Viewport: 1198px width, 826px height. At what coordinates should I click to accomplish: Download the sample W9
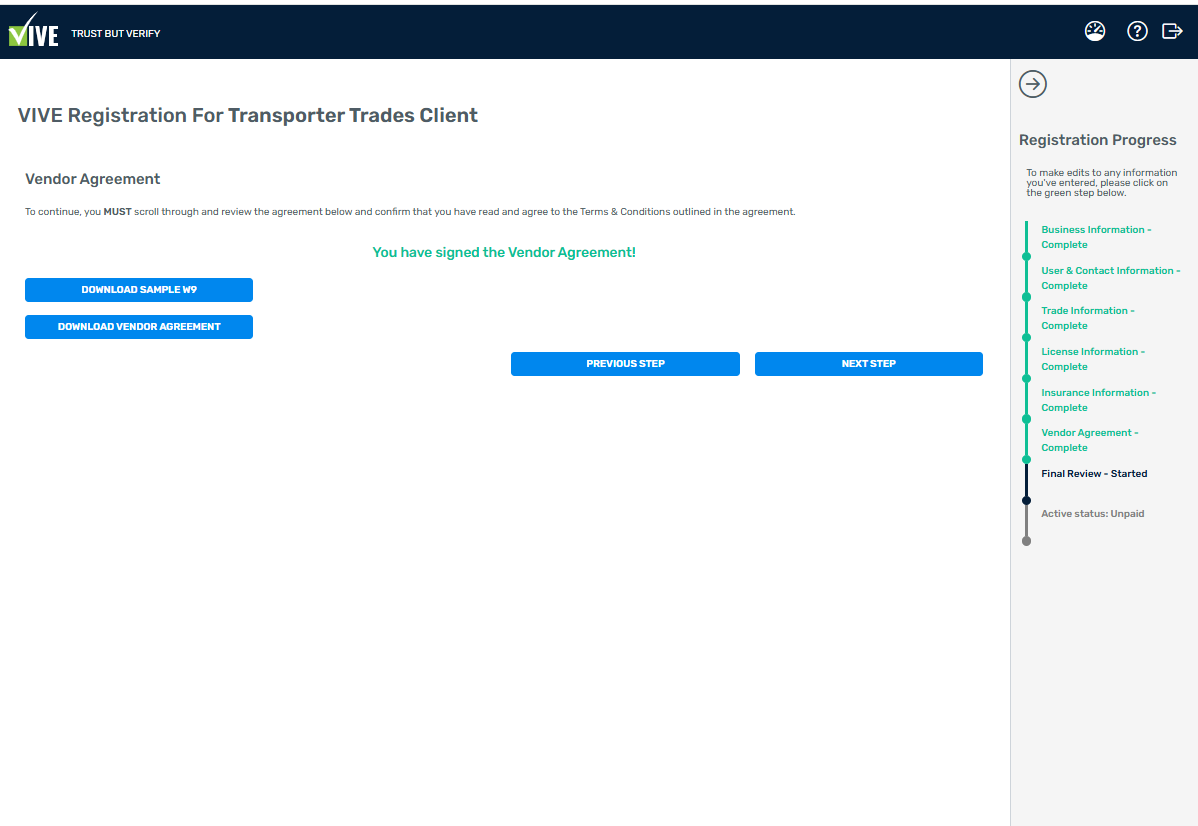pos(139,290)
